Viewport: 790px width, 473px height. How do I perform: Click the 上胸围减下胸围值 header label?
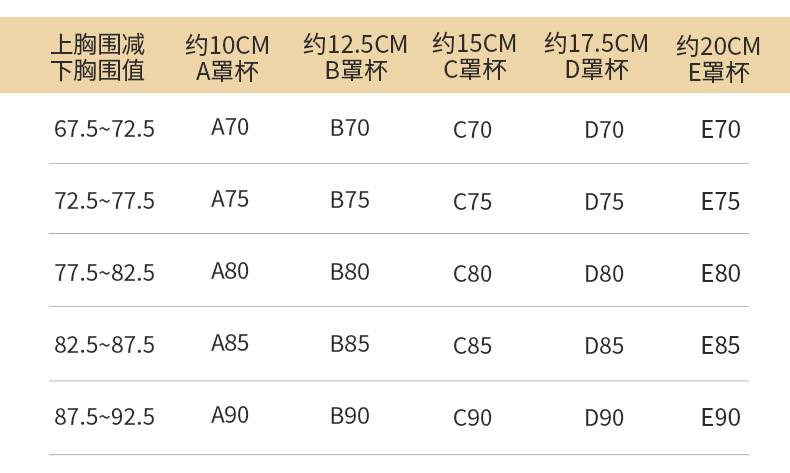[x=98, y=57]
